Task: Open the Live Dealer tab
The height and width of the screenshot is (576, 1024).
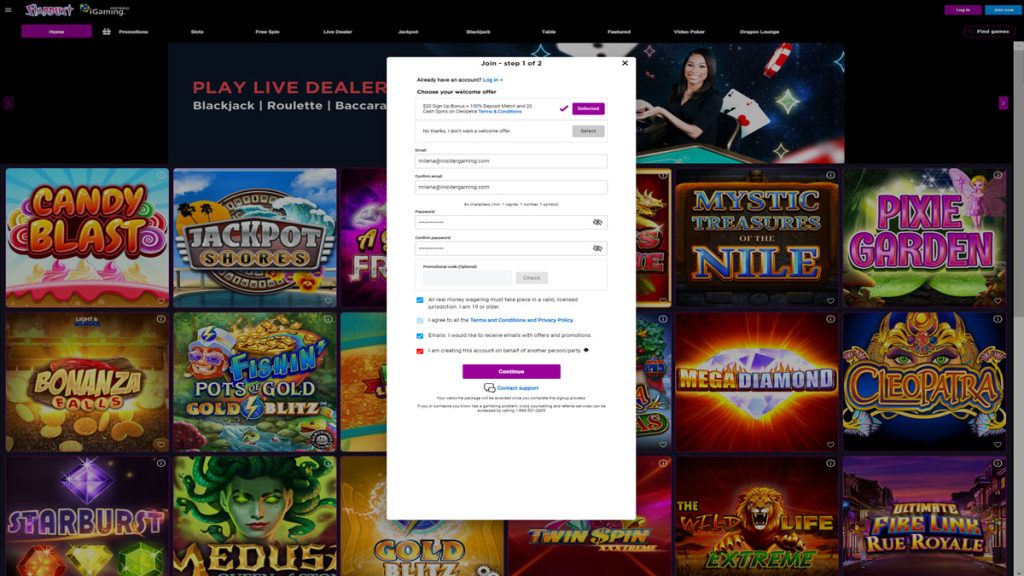Action: point(338,31)
